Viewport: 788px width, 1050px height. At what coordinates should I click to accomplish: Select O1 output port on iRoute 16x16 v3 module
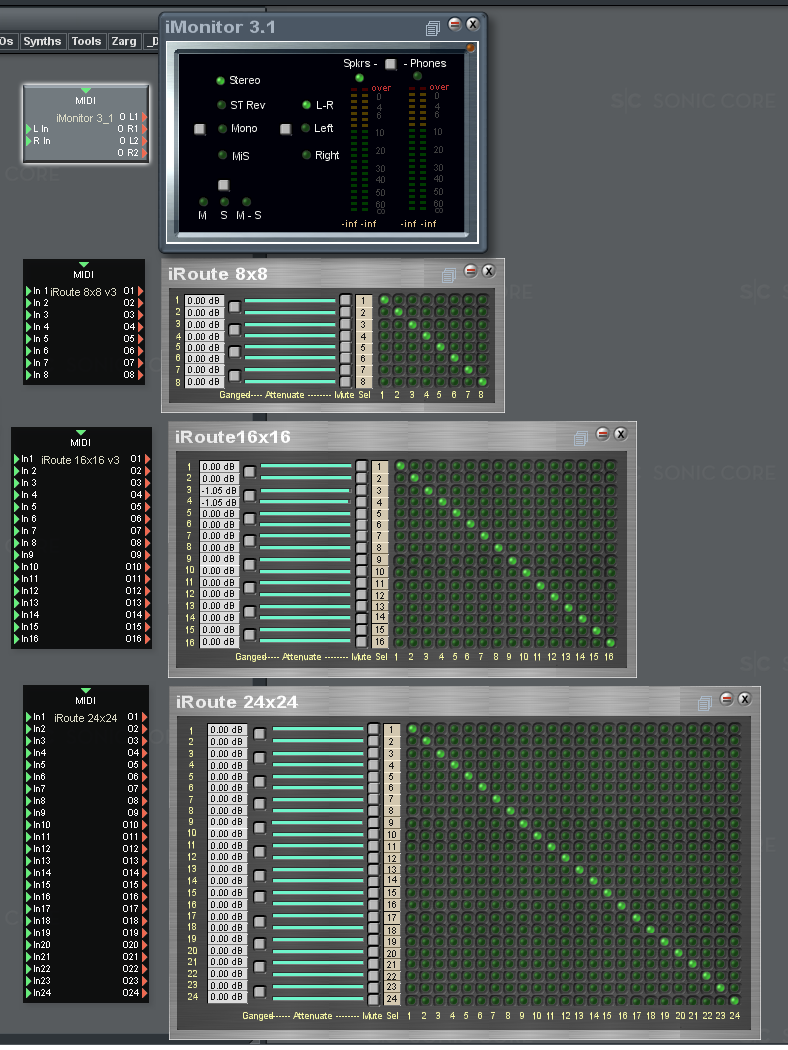point(147,459)
